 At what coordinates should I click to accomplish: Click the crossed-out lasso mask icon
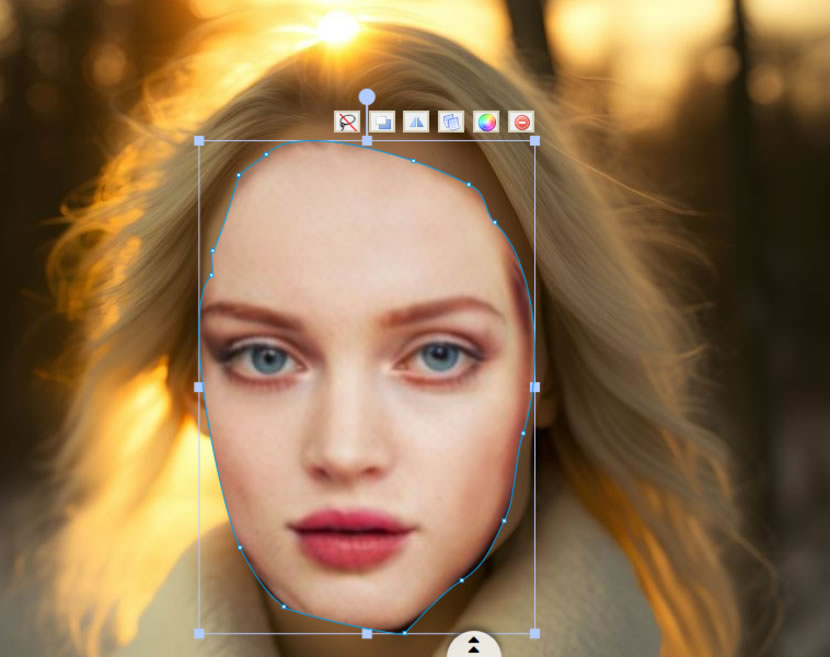[347, 122]
